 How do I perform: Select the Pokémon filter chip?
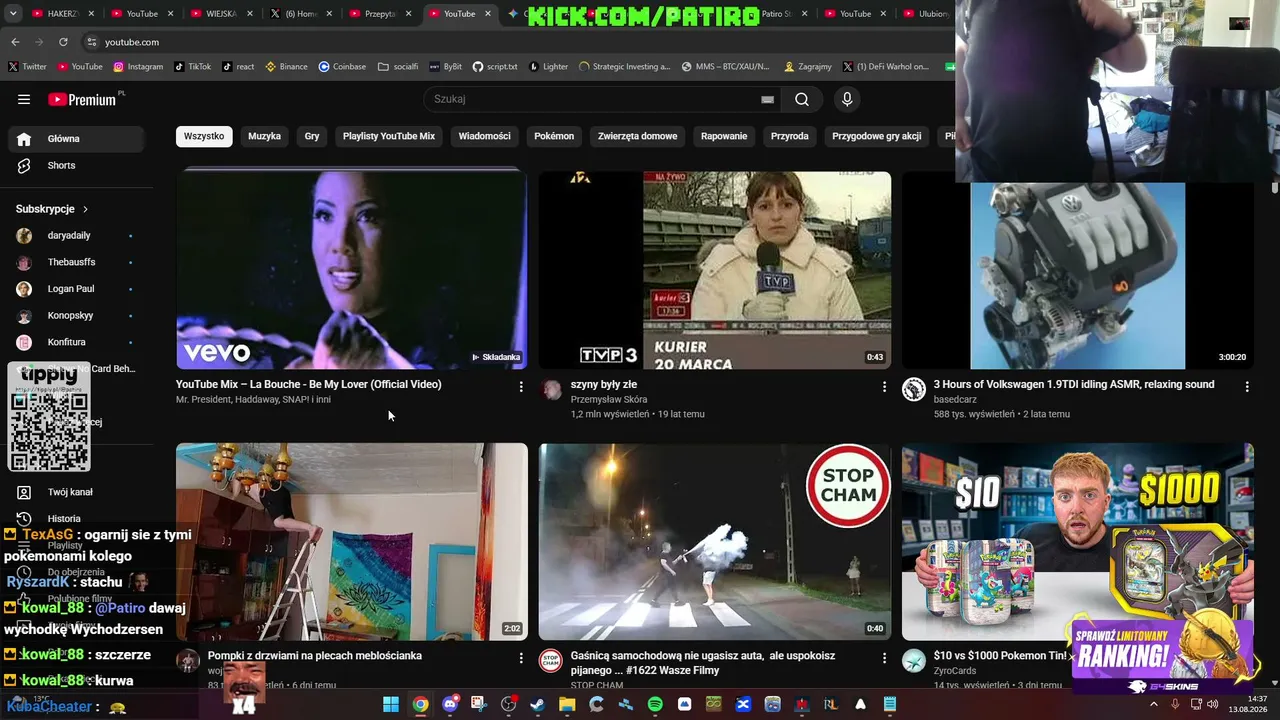[x=554, y=136]
